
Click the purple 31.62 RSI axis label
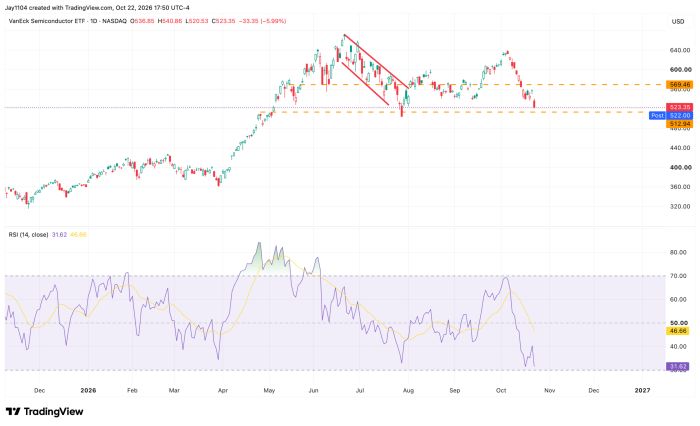tap(678, 366)
